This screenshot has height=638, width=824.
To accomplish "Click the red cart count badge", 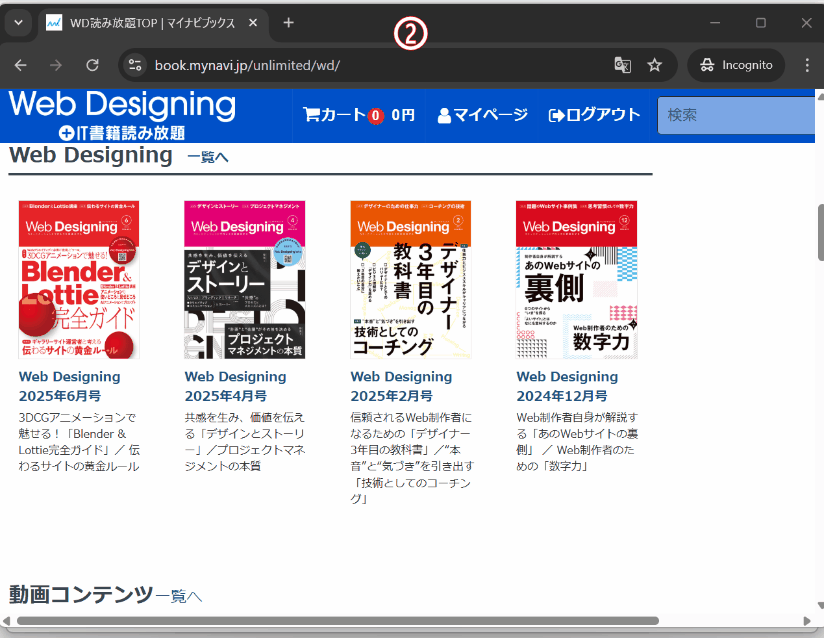I will [x=375, y=116].
